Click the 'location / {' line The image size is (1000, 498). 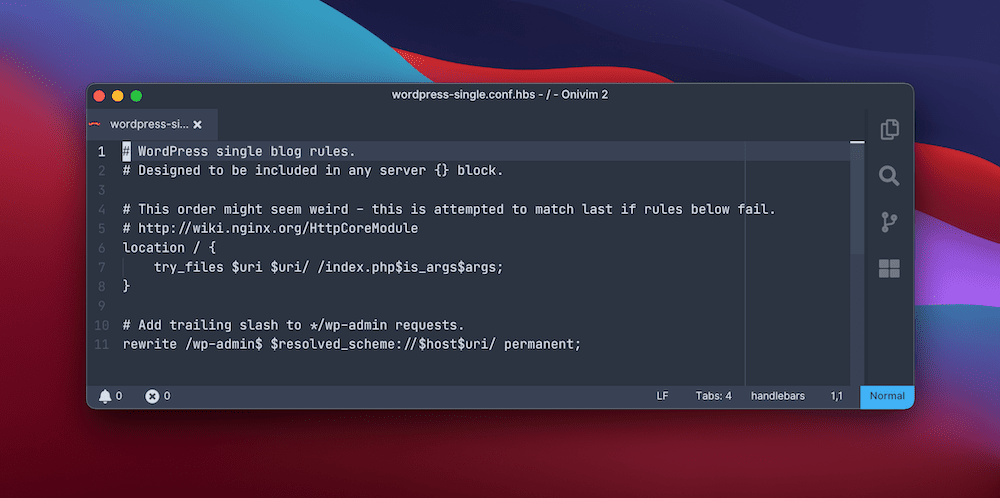pos(170,248)
